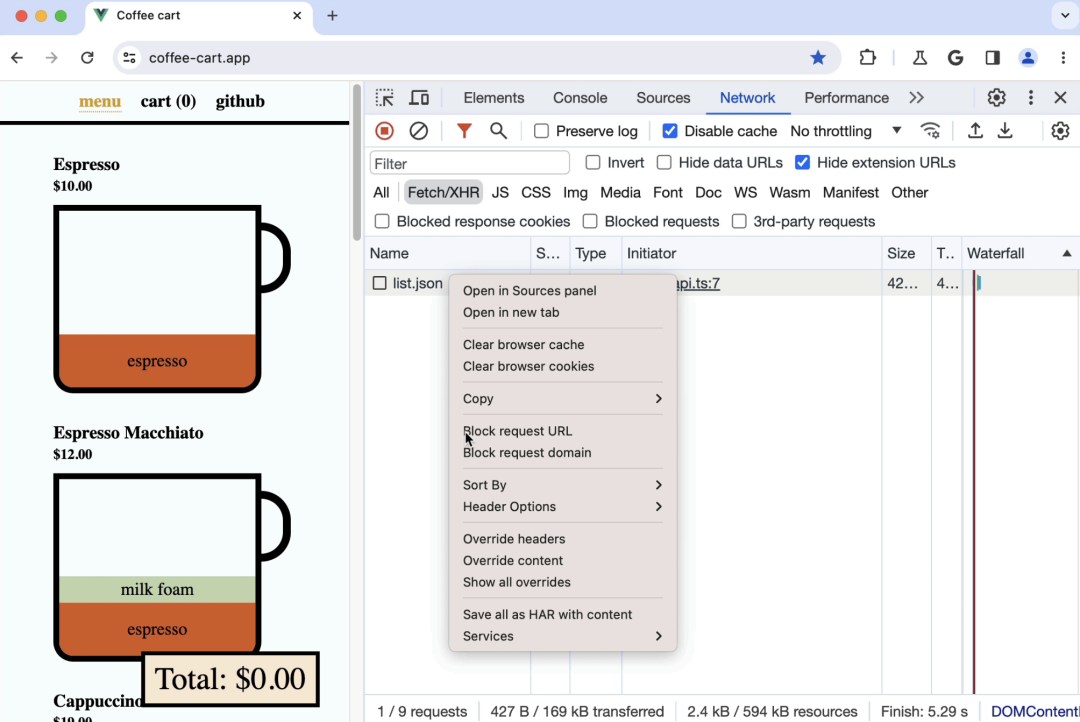Open the cart (0) page link

pos(168,101)
